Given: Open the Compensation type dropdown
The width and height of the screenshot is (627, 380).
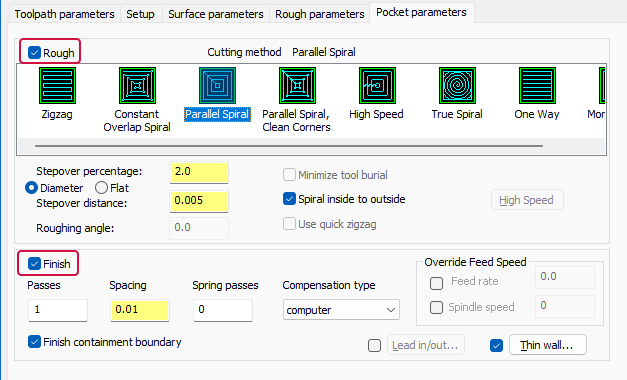Looking at the screenshot, I should (341, 310).
